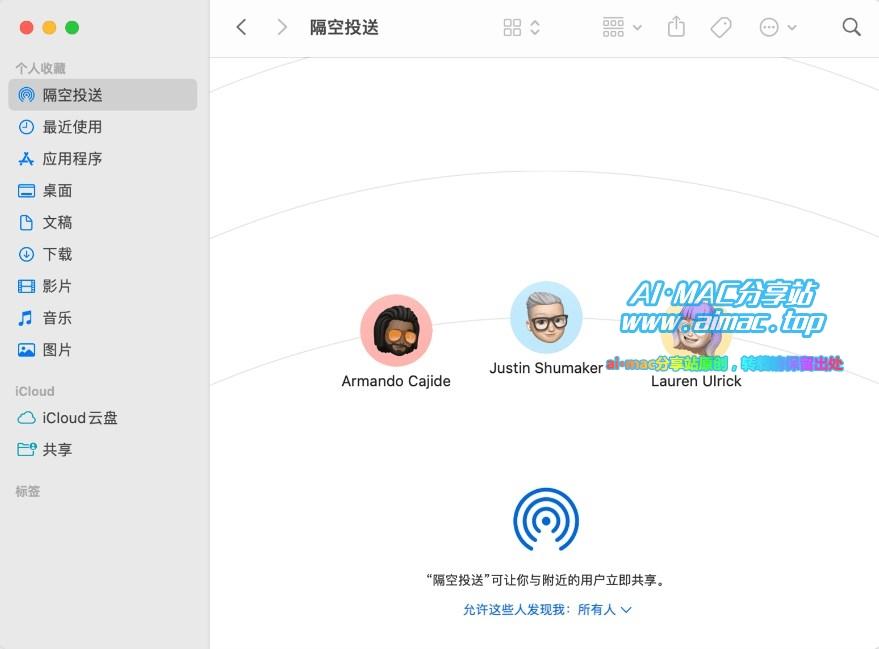Close the Finder window with red button
Viewport: 879px width, 649px height.
pyautogui.click(x=26, y=27)
